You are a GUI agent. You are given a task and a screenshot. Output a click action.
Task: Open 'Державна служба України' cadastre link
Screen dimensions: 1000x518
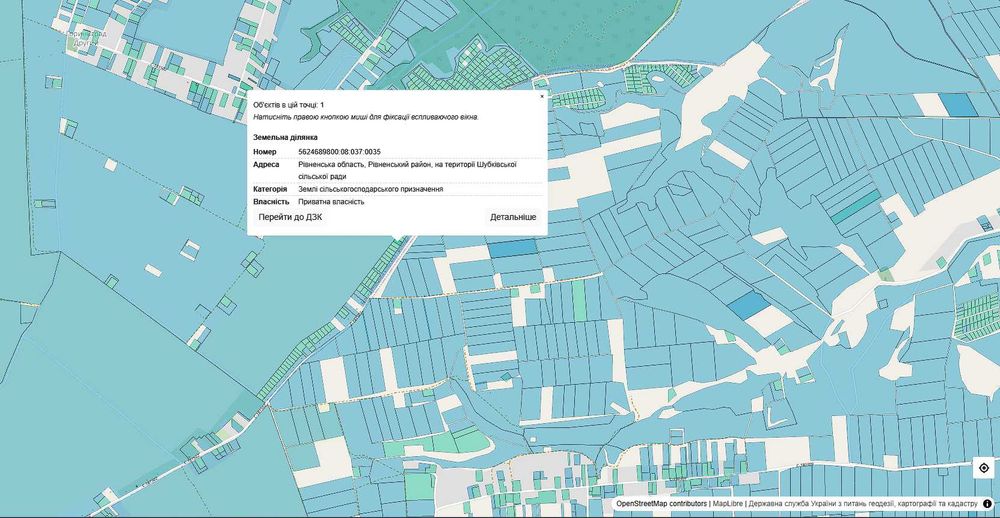[x=864, y=503]
